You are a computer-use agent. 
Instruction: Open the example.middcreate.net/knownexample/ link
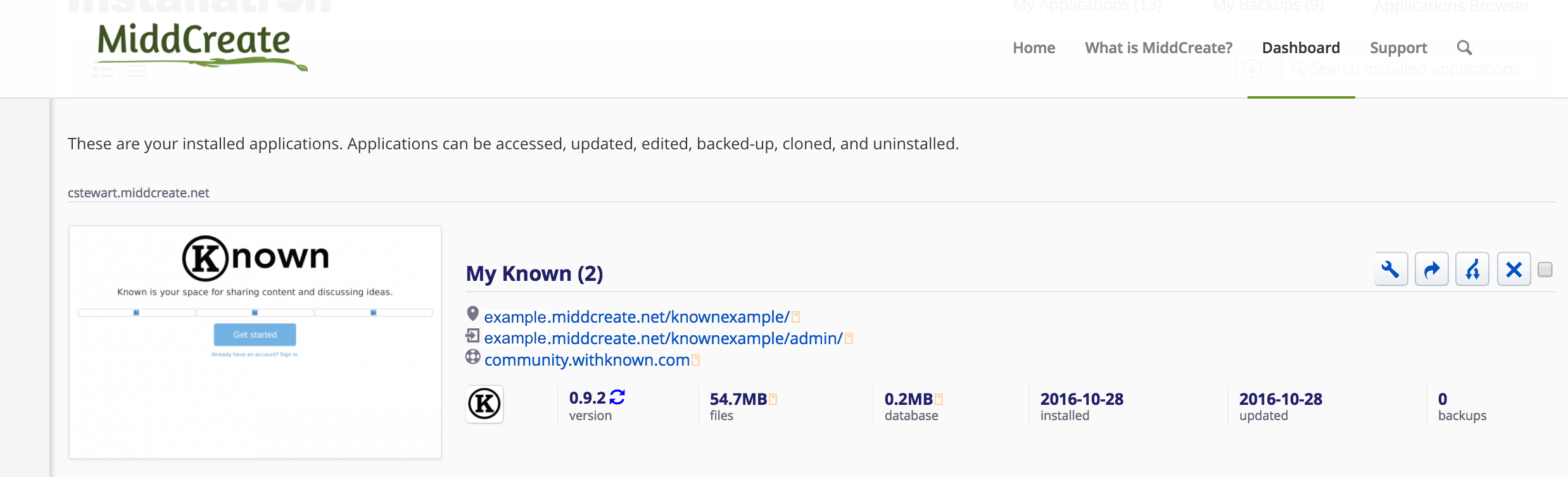[x=636, y=317]
